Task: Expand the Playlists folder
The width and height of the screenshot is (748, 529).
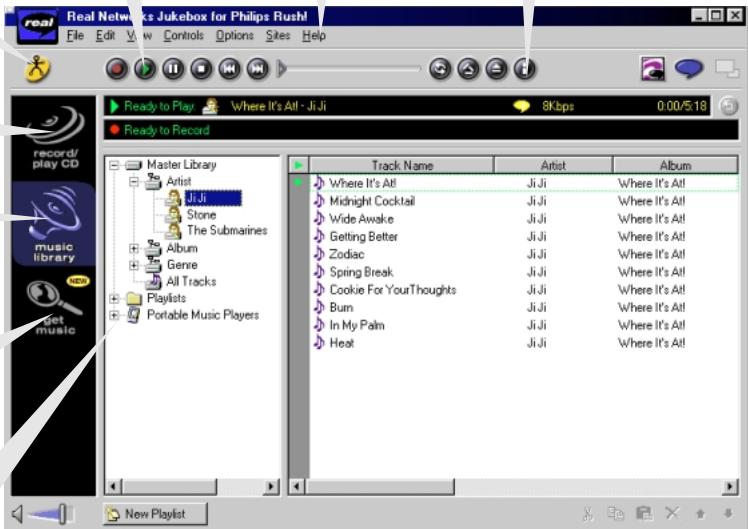Action: pyautogui.click(x=114, y=299)
